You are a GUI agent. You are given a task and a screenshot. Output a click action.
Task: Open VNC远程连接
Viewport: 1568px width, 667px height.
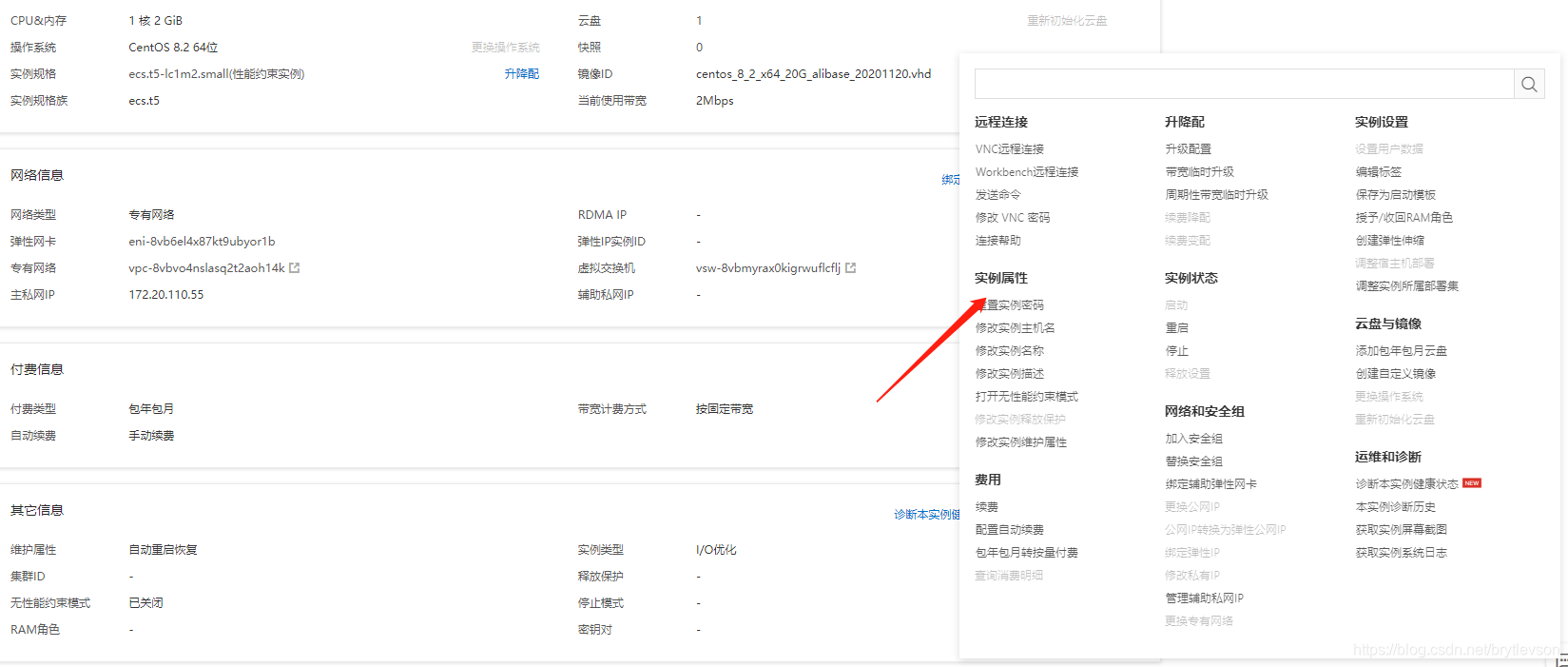point(1010,149)
